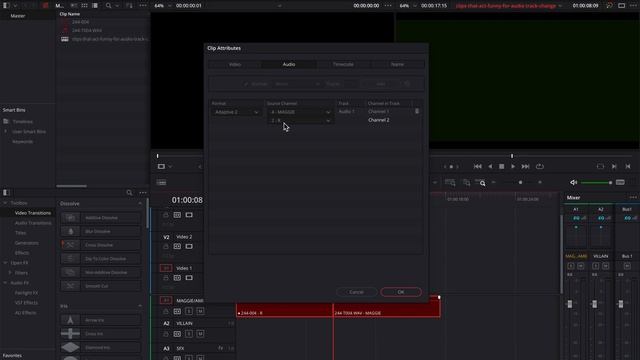Collapse the Toolbox tree
The height and width of the screenshot is (360, 640).
5,203
